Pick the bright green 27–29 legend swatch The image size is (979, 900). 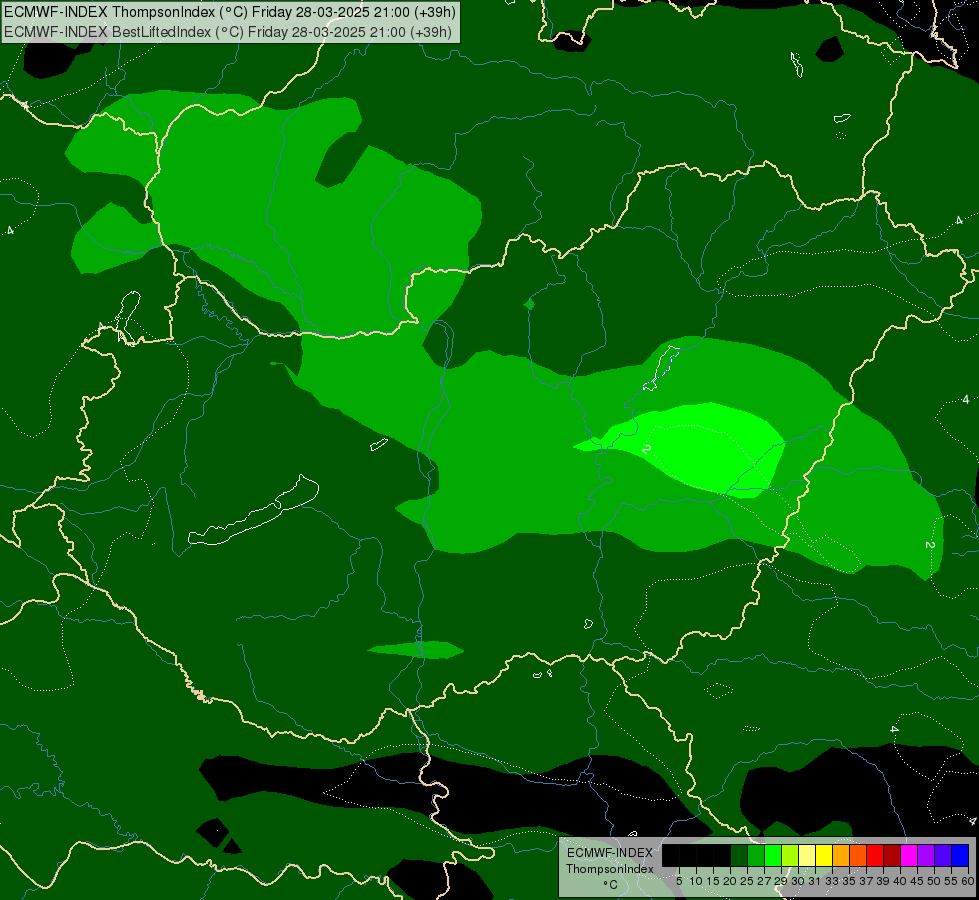pos(773,855)
